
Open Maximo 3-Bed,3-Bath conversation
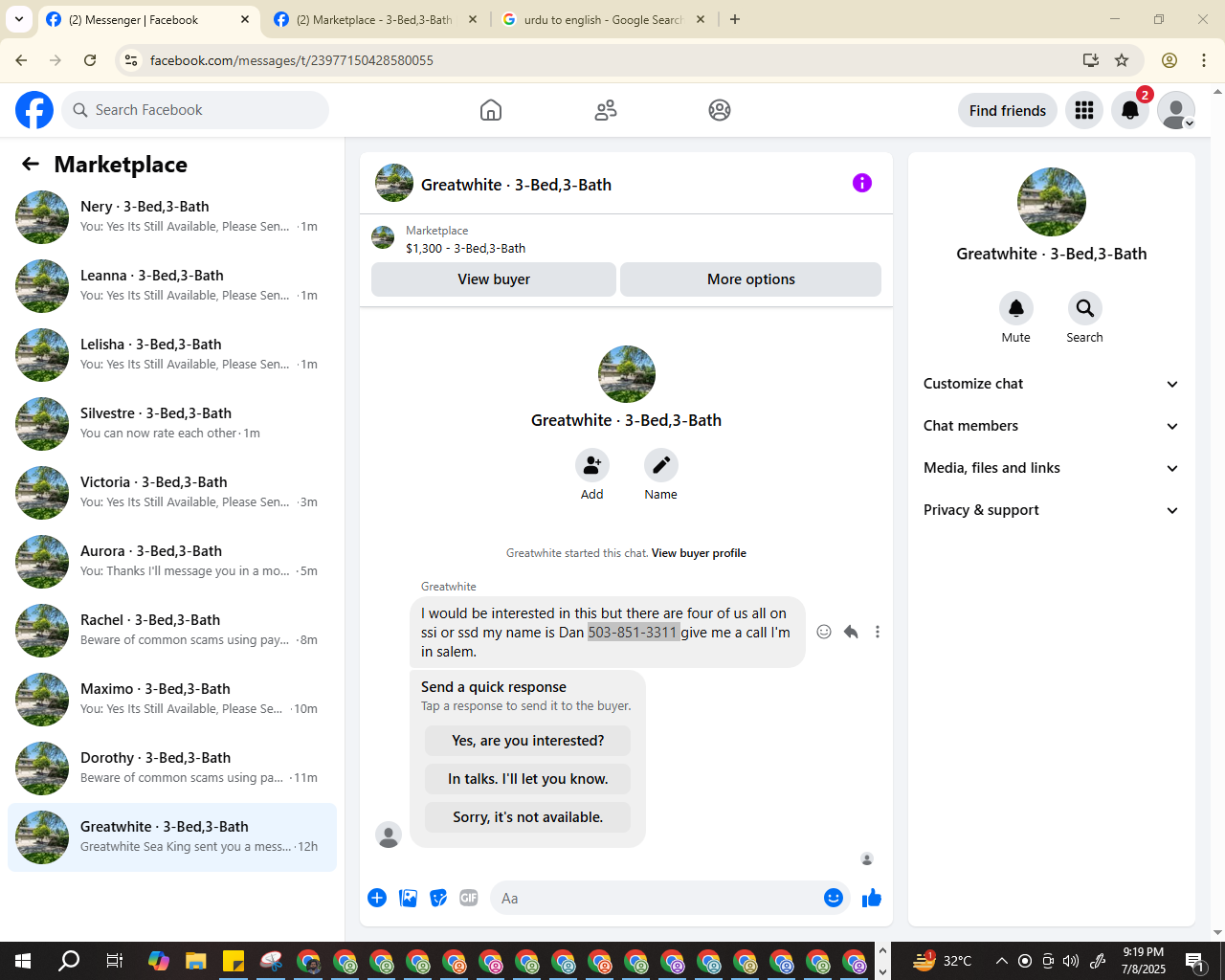click(x=172, y=700)
